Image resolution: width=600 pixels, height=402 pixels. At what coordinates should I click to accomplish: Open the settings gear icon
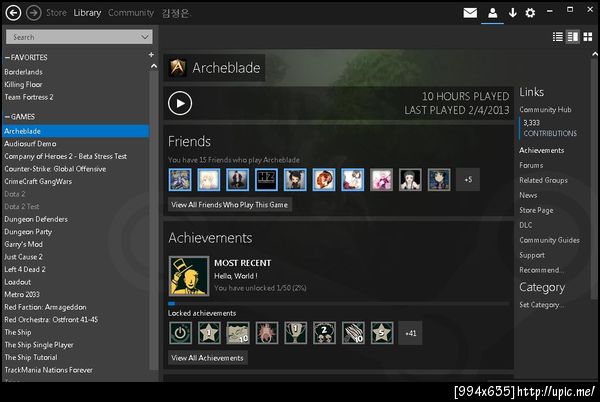coord(530,13)
